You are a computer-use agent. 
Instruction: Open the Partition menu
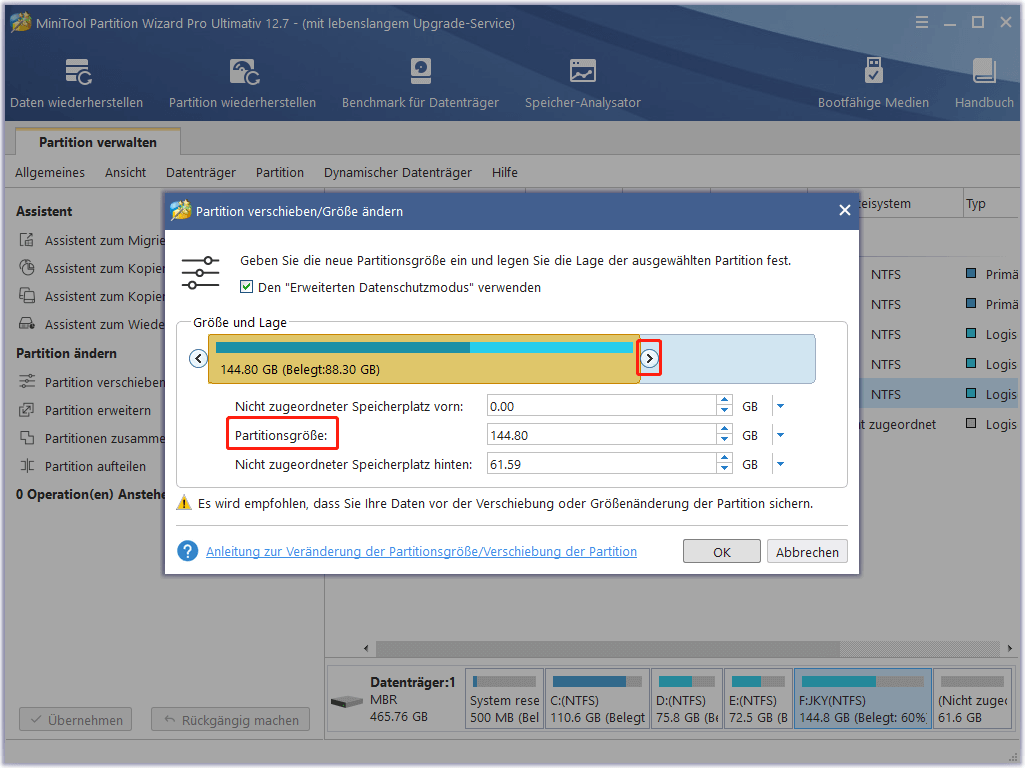click(x=280, y=173)
